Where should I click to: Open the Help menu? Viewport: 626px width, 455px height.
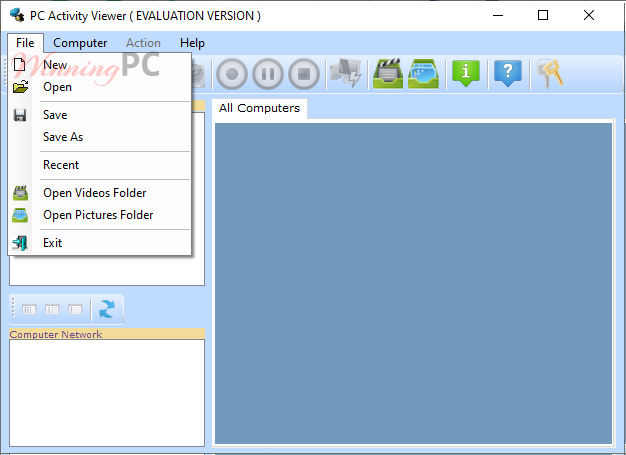[192, 43]
